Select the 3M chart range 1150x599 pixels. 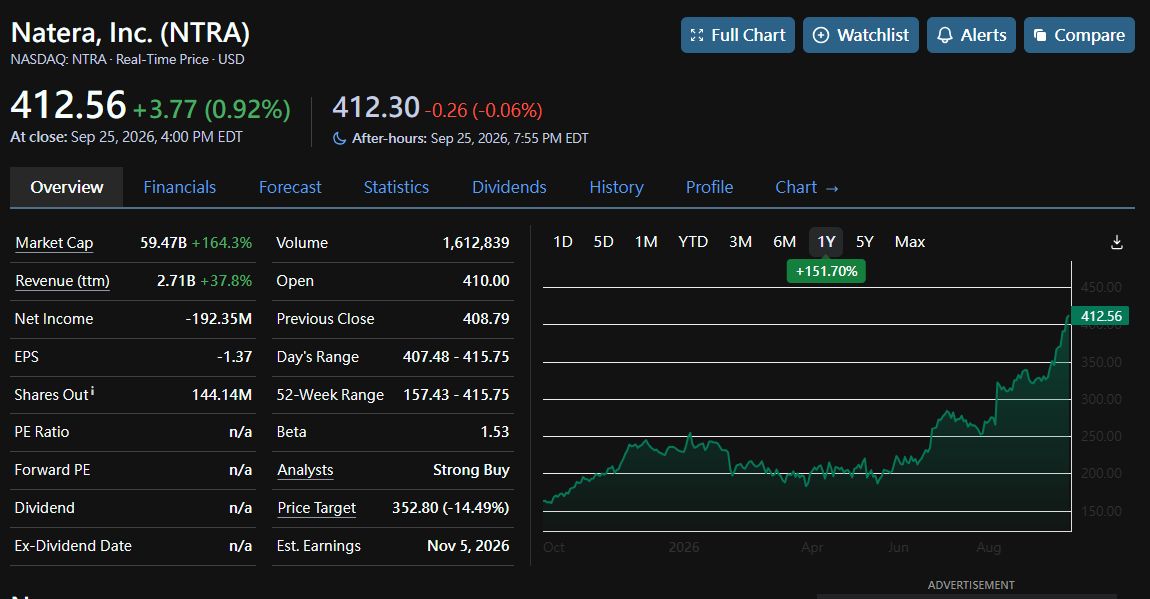coord(740,242)
